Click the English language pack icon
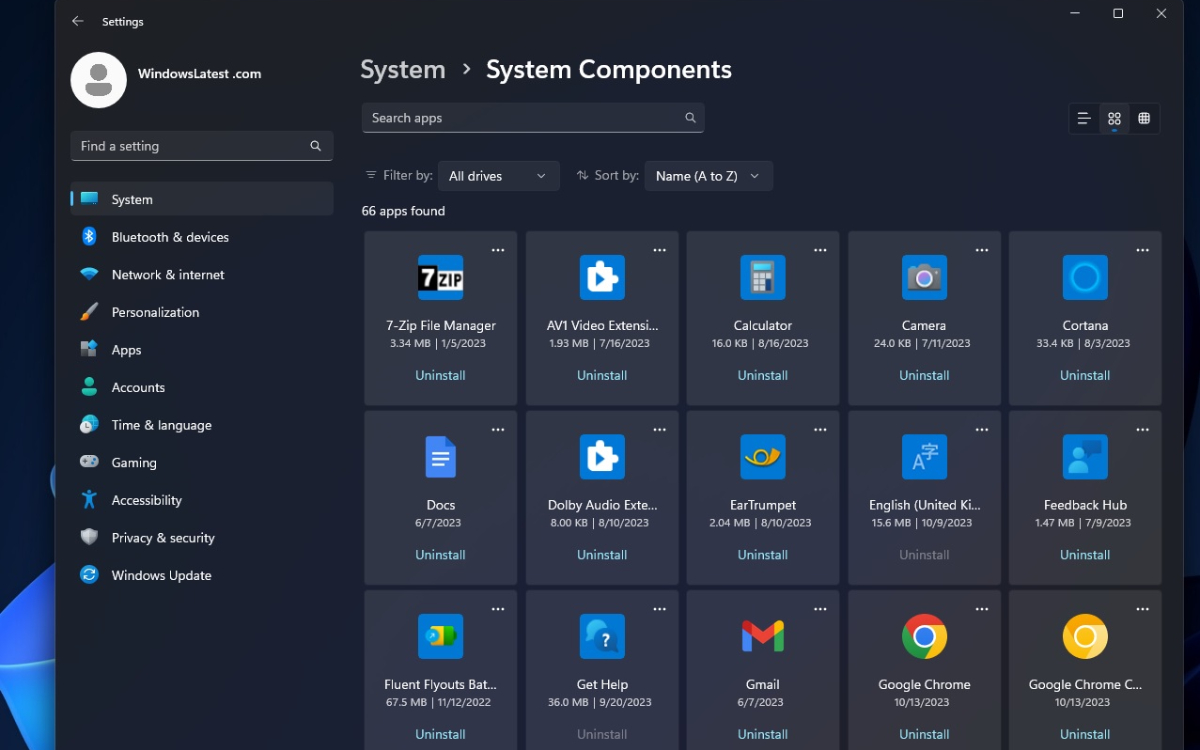This screenshot has height=750, width=1200. point(924,457)
